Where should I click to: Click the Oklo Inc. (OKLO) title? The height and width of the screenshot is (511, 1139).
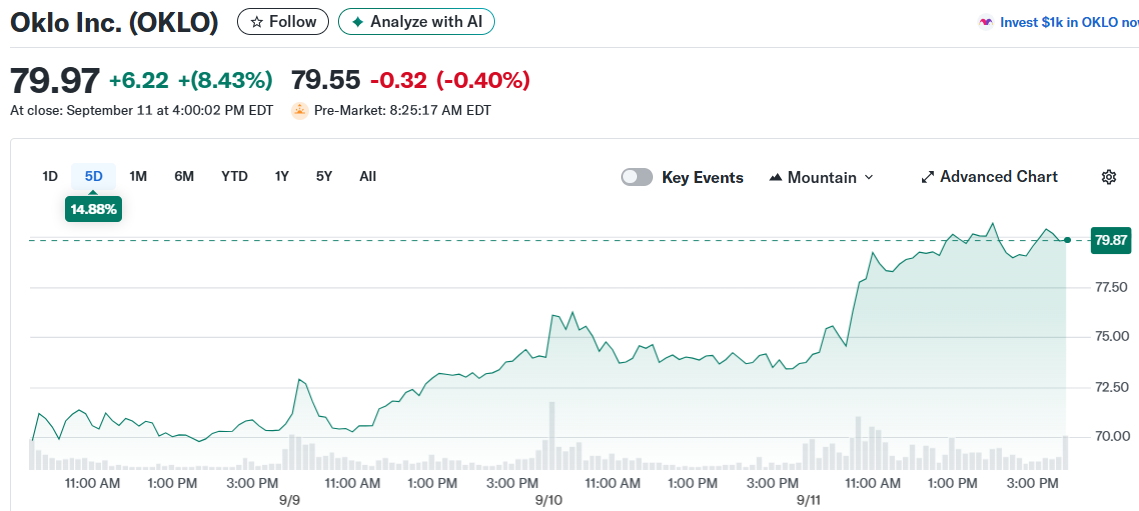[x=114, y=23]
